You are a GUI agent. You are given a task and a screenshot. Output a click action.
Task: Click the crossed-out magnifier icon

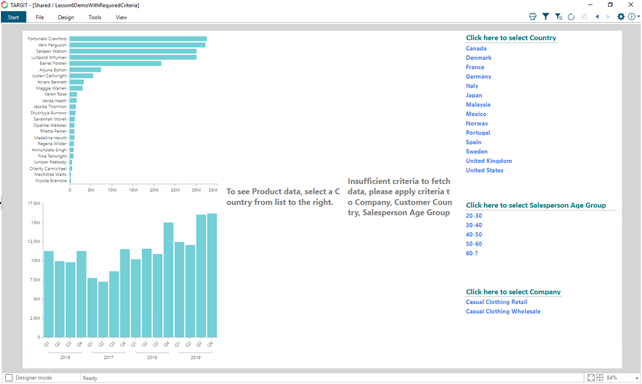click(584, 17)
